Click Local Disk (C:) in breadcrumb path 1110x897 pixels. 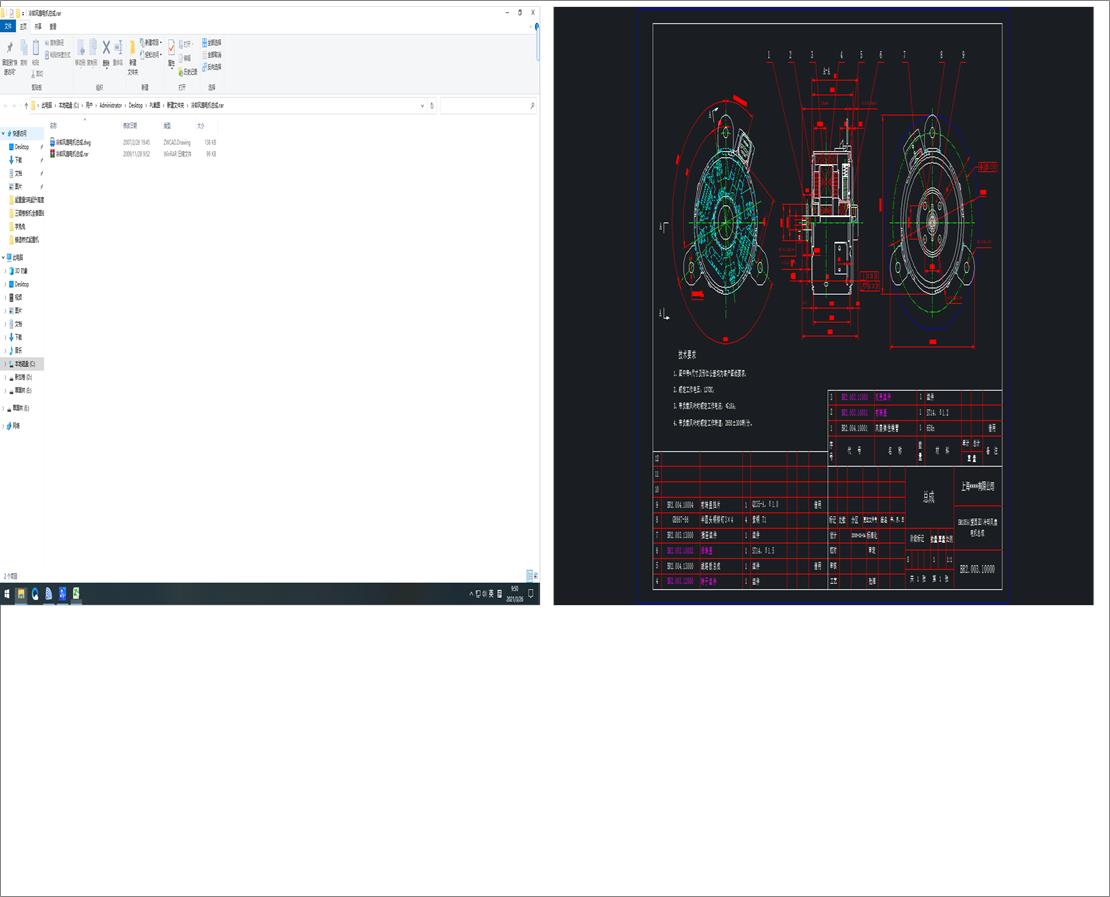pyautogui.click(x=69, y=105)
